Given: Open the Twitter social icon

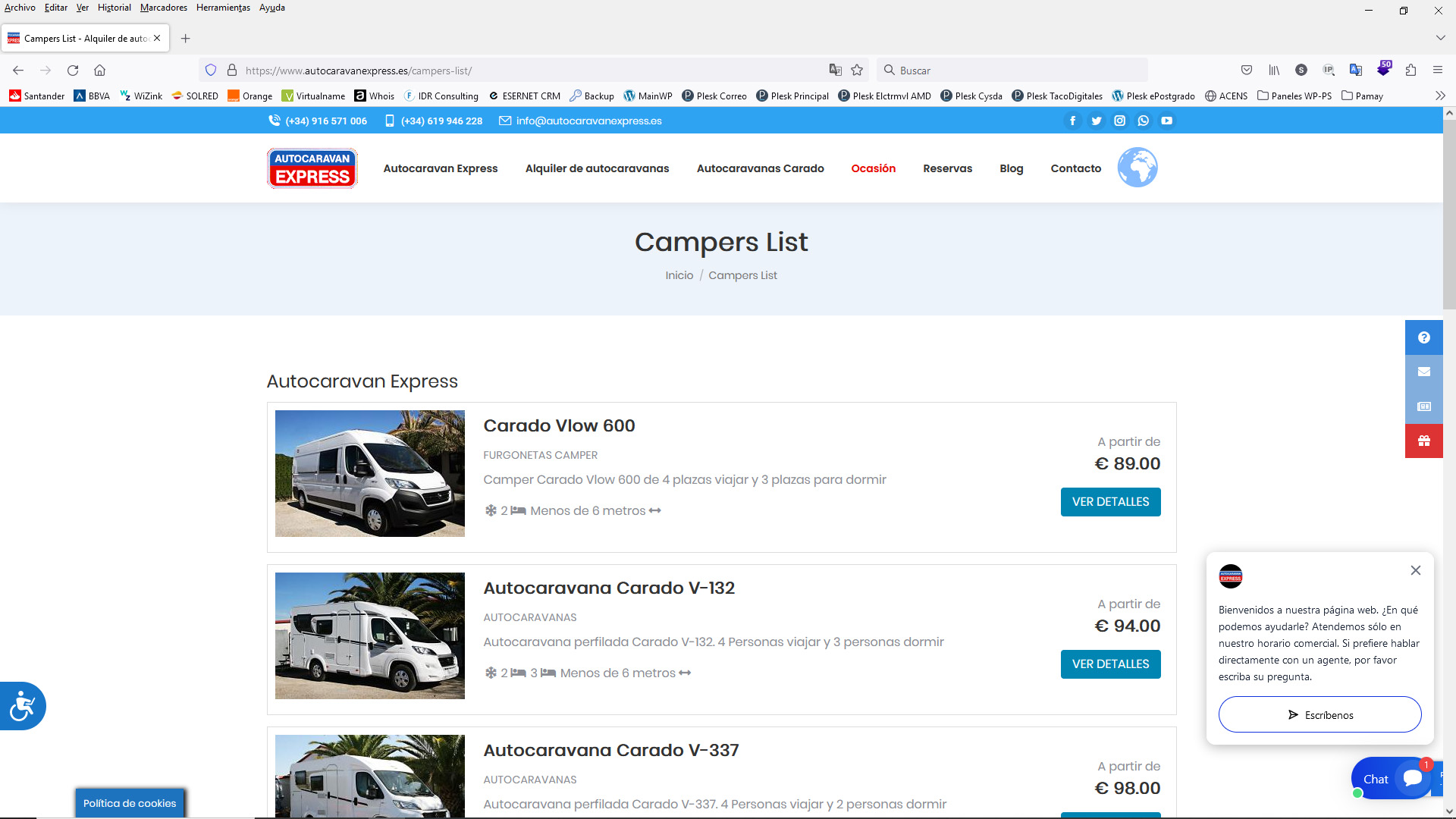Looking at the screenshot, I should 1096,121.
